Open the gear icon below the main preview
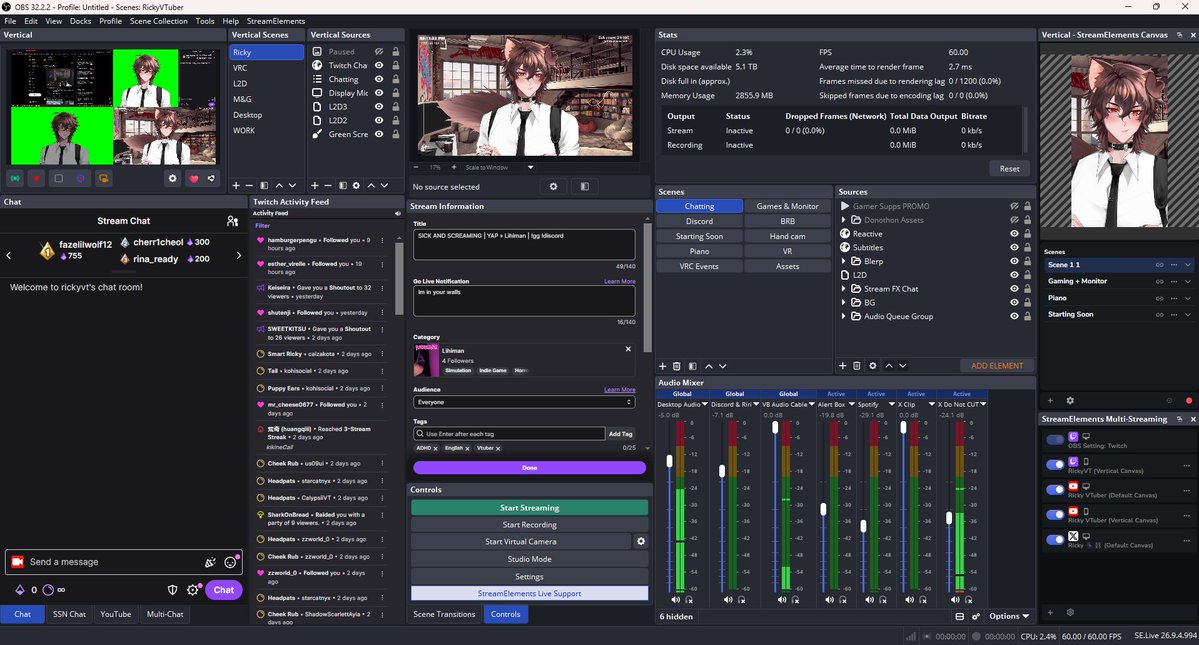 point(554,186)
